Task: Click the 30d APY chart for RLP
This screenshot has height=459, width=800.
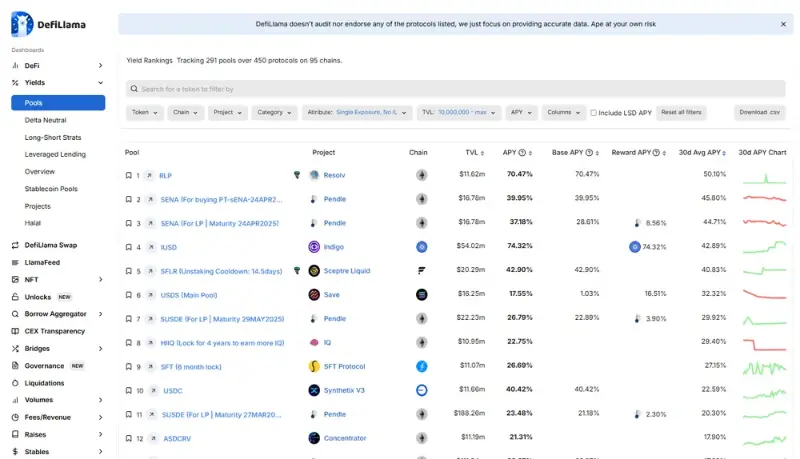Action: click(x=764, y=176)
